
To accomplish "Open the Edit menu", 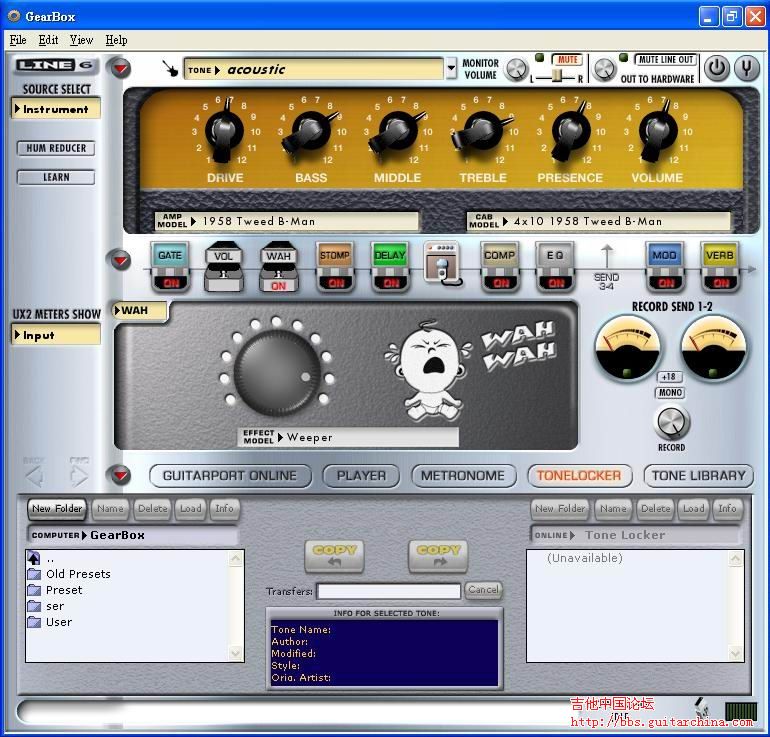I will coord(48,40).
